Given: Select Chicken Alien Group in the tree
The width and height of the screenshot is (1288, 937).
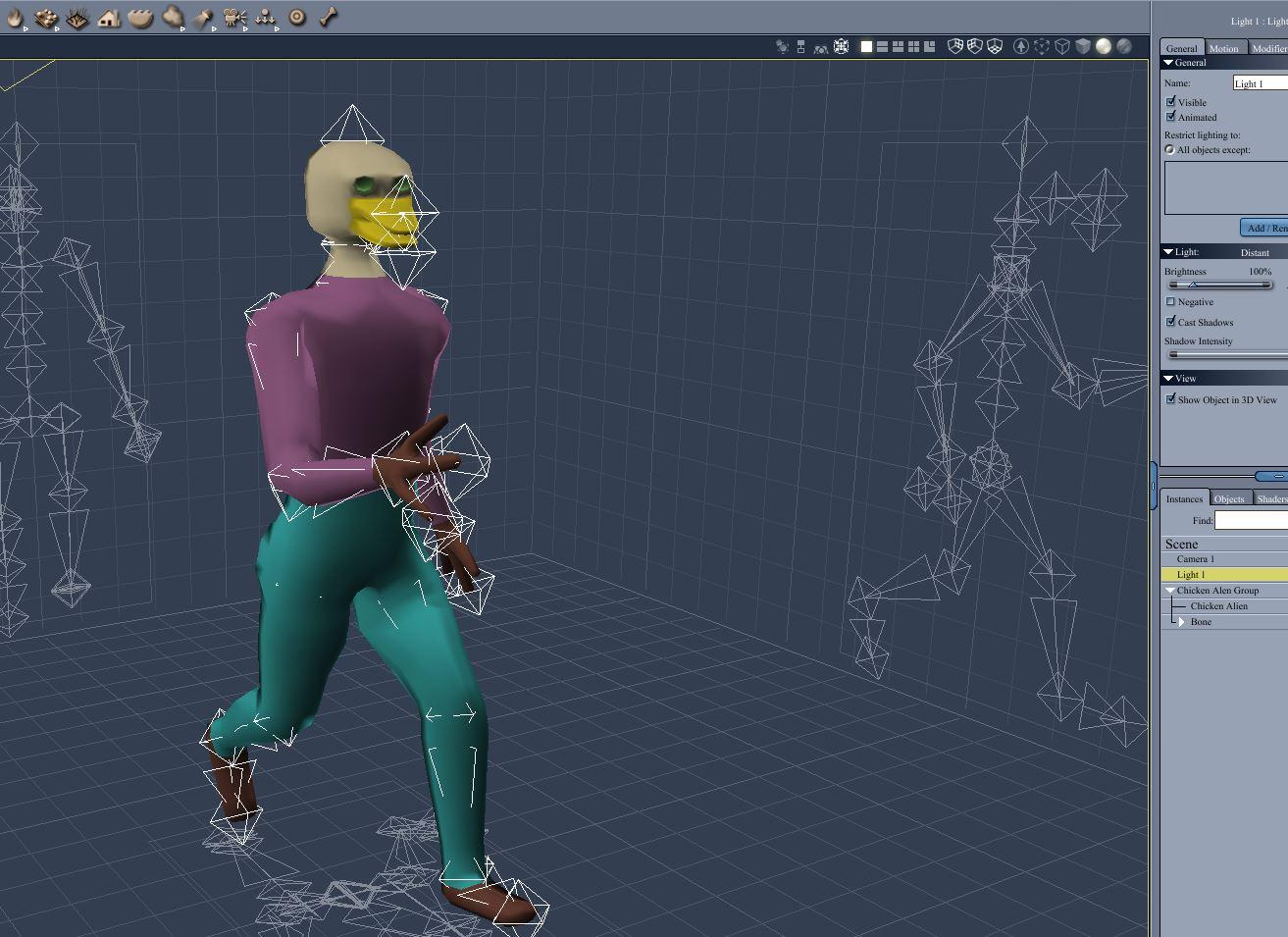Looking at the screenshot, I should point(1217,591).
